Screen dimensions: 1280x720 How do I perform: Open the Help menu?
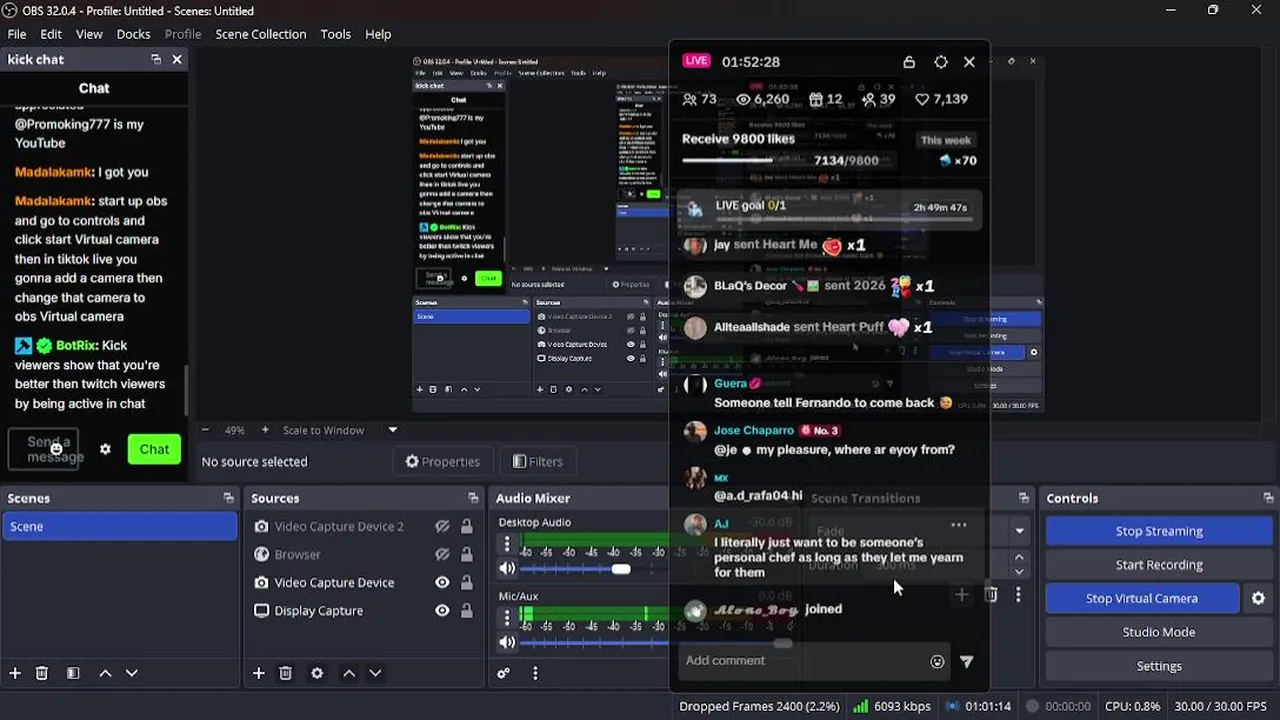coord(378,34)
